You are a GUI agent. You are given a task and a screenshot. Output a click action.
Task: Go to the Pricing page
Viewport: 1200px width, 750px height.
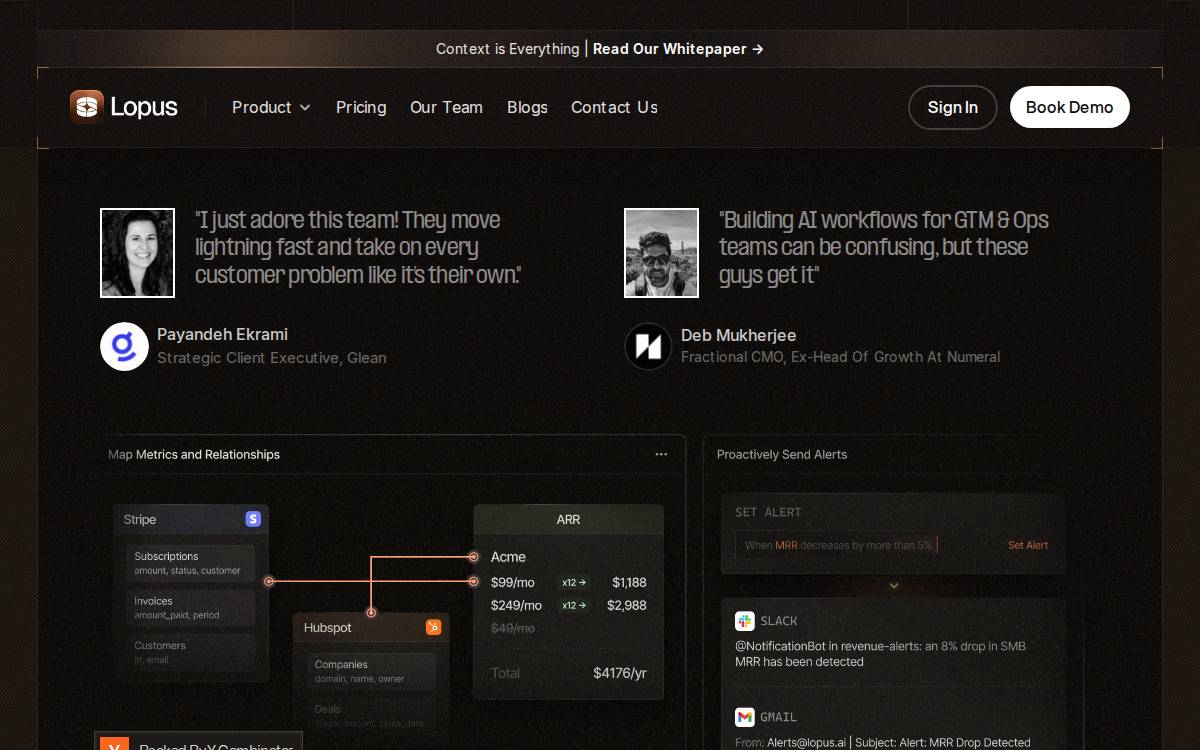361,107
